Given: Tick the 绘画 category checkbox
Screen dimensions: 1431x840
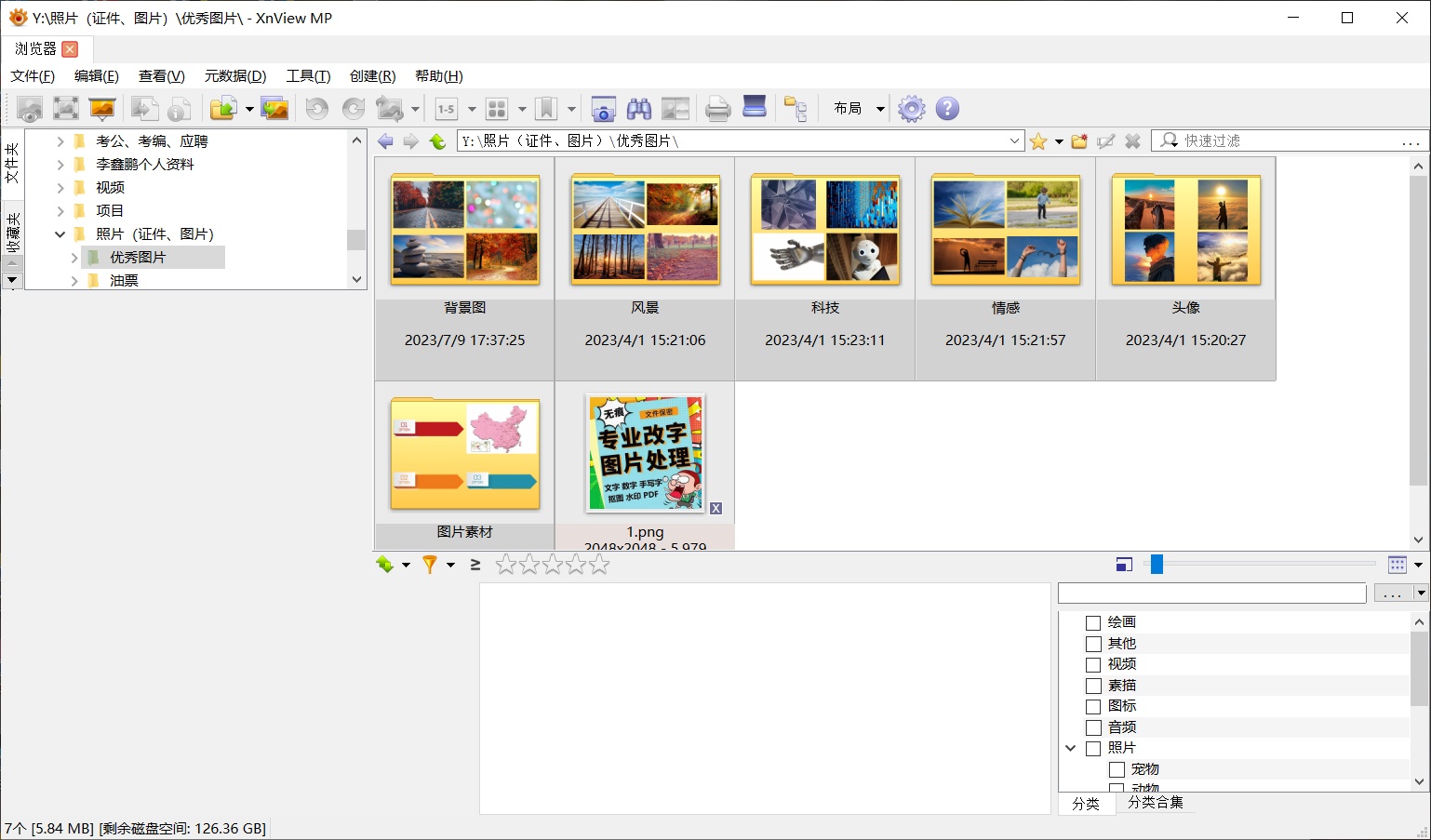Looking at the screenshot, I should pyautogui.click(x=1093, y=623).
